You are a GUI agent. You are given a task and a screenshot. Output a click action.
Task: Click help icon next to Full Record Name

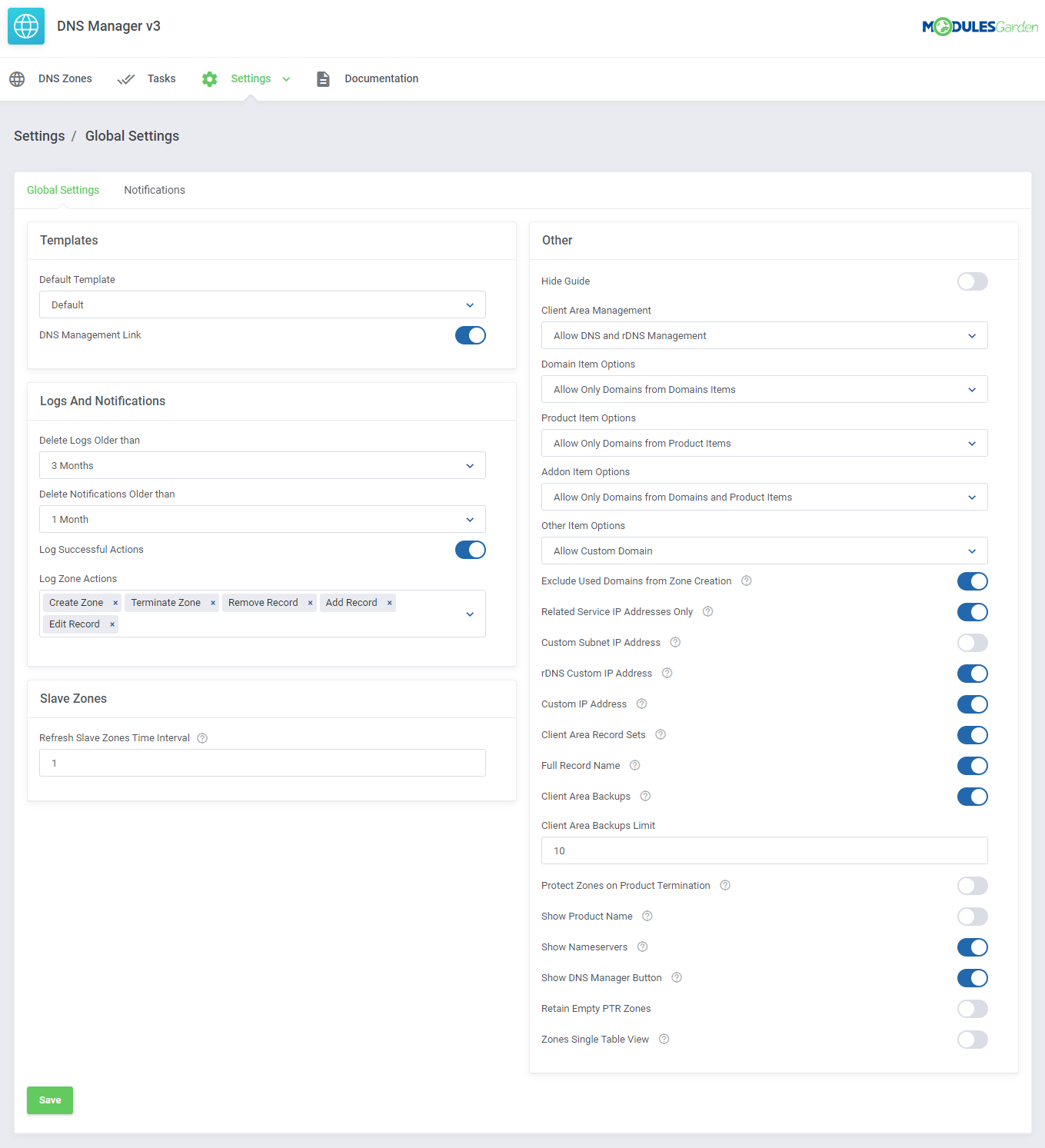click(634, 766)
